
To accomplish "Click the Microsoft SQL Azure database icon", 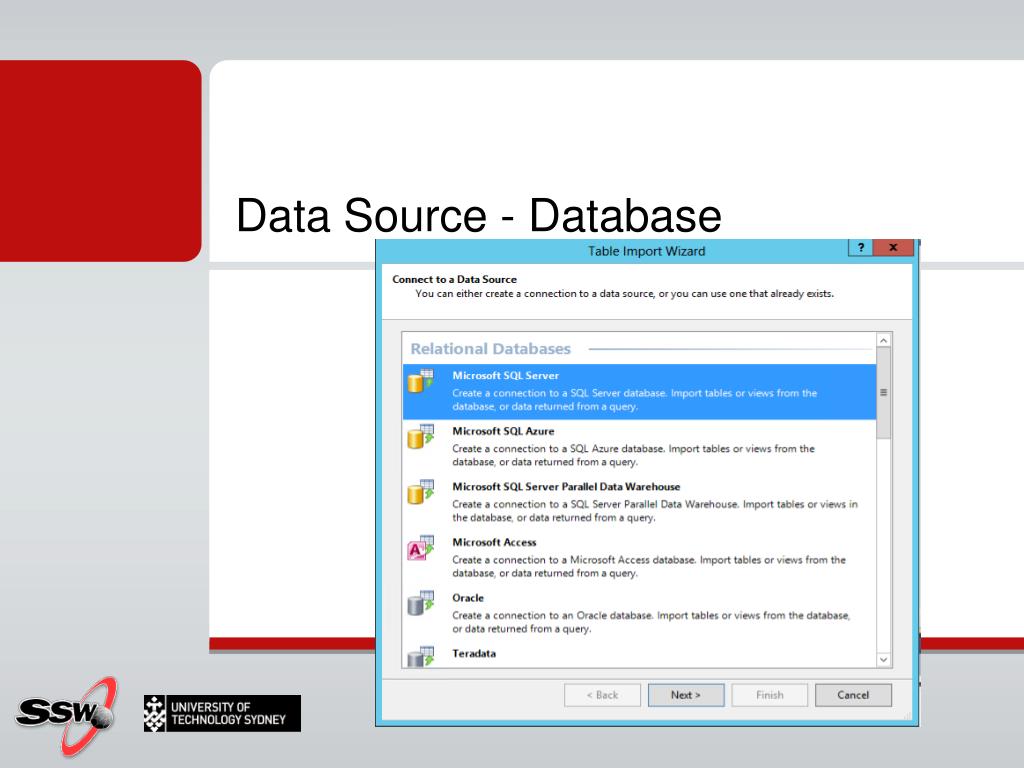I will (x=421, y=436).
